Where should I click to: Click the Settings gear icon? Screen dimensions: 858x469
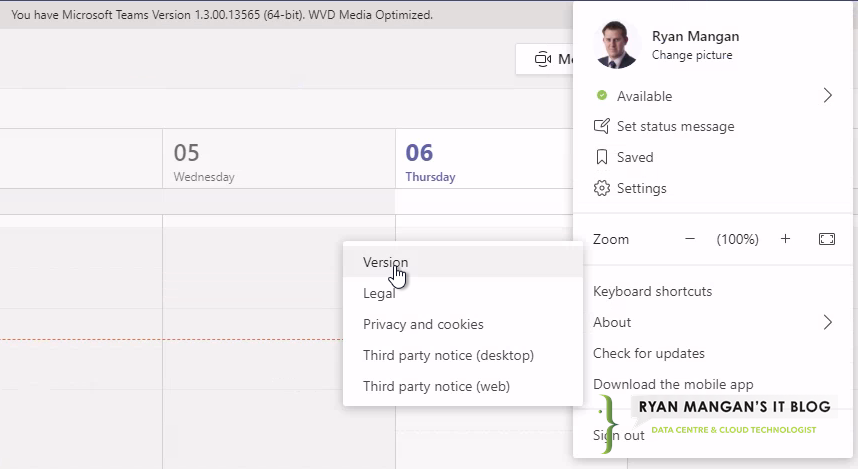(x=601, y=188)
